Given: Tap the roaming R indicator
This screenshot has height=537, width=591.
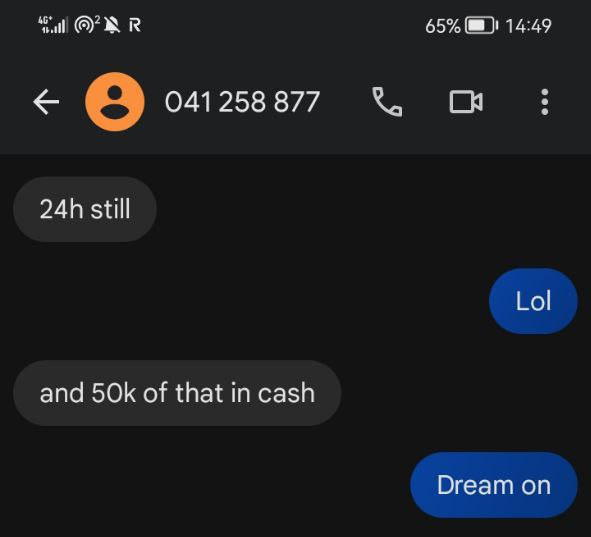Looking at the screenshot, I should click(x=135, y=25).
